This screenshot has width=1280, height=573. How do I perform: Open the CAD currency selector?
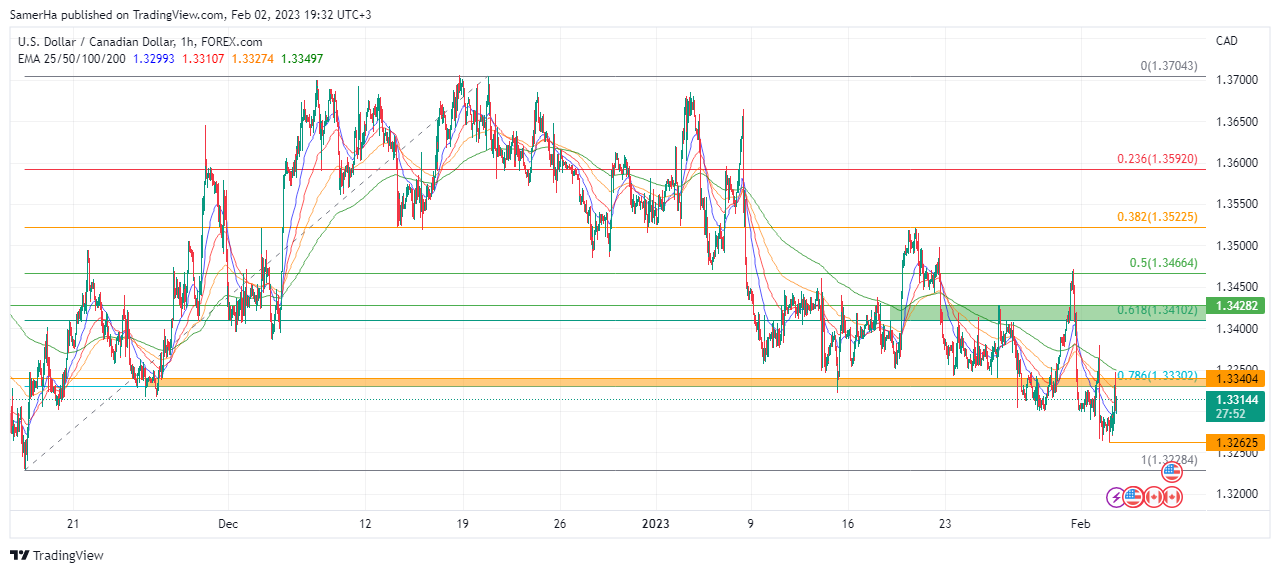(x=1226, y=41)
